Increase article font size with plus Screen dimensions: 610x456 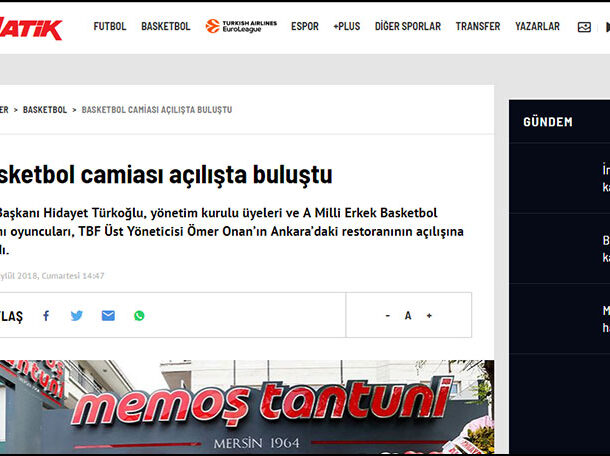(x=429, y=316)
